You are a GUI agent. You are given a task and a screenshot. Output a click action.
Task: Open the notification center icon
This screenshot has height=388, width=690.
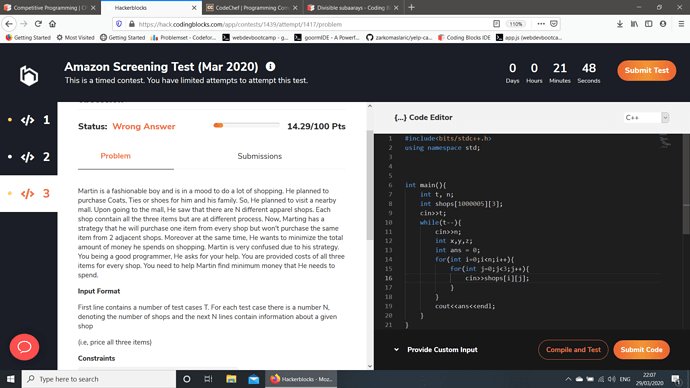(676, 379)
